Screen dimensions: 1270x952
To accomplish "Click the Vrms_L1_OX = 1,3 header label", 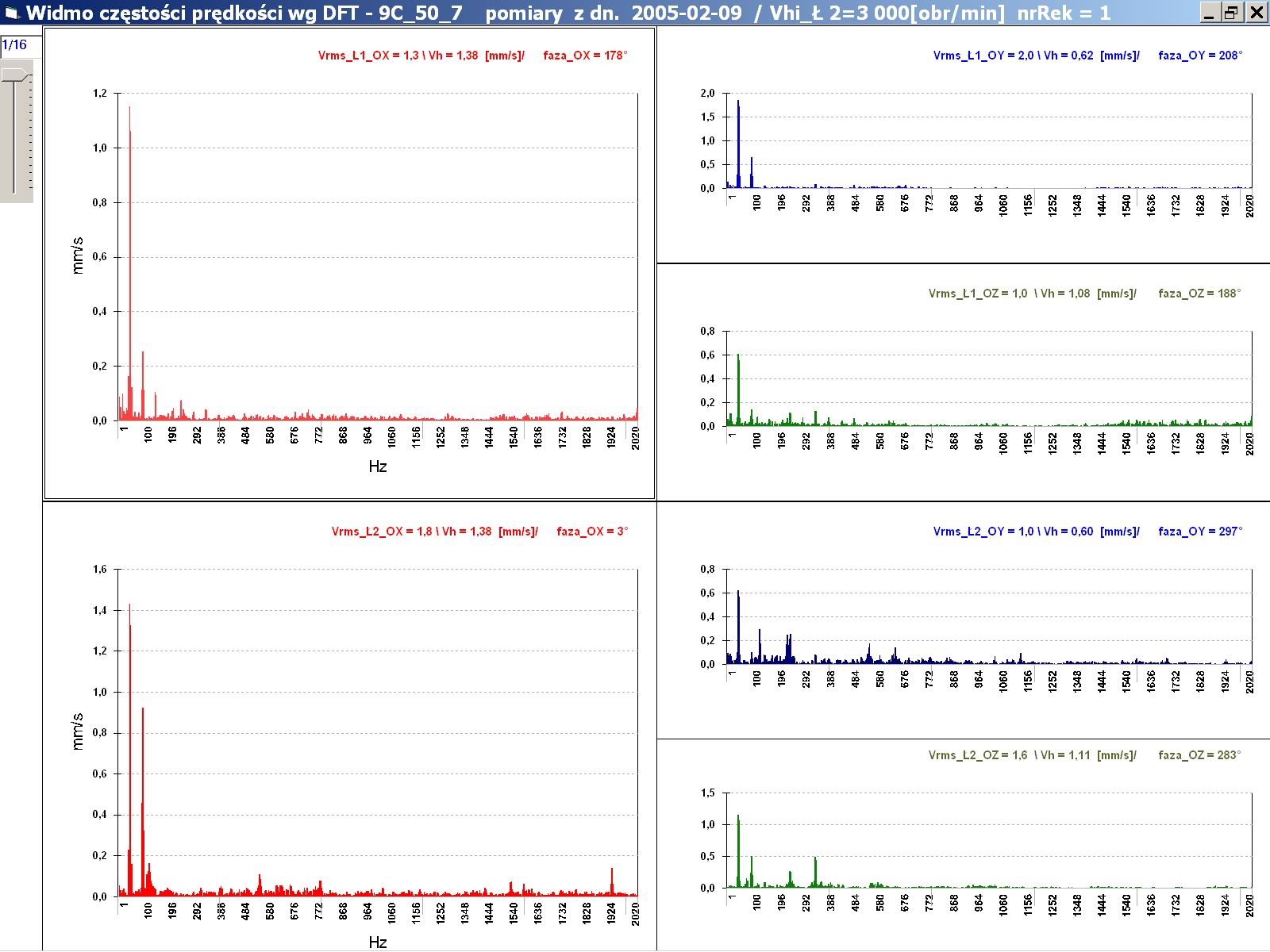I will 421,56.
